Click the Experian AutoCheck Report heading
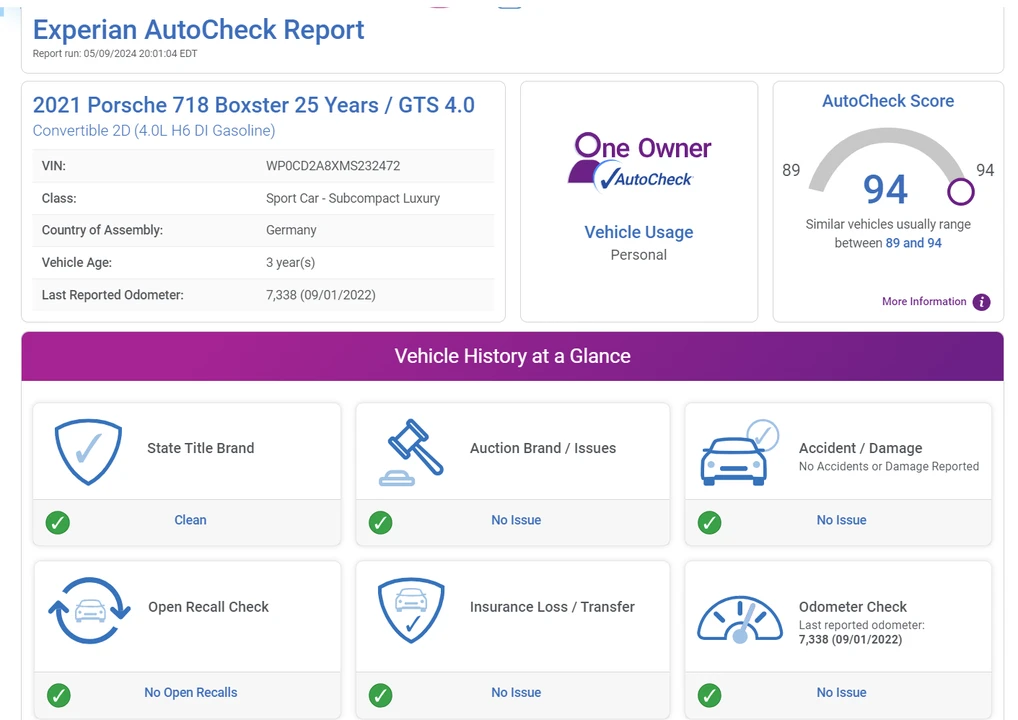The height and width of the screenshot is (720, 1018). click(199, 30)
